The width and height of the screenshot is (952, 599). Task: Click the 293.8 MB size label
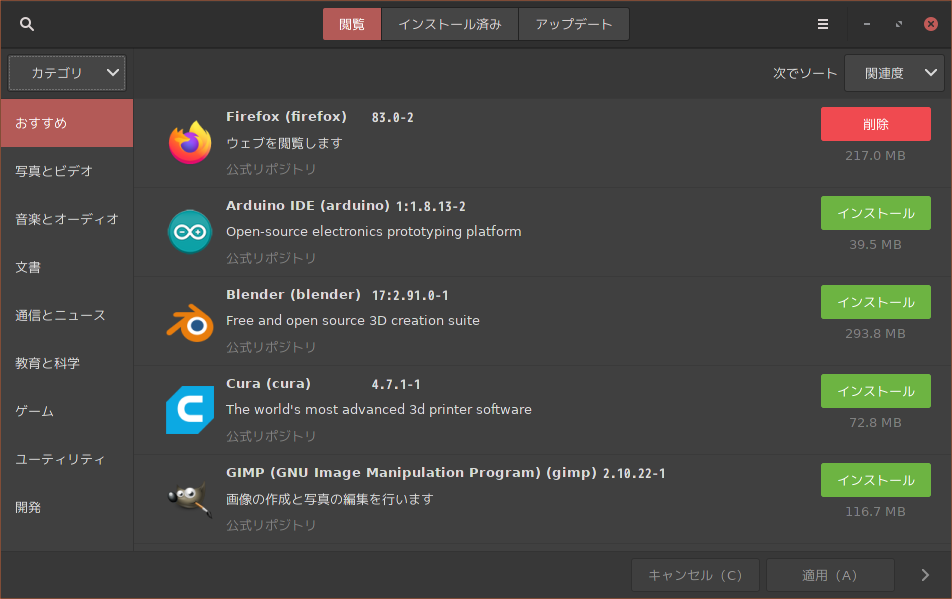coord(876,334)
